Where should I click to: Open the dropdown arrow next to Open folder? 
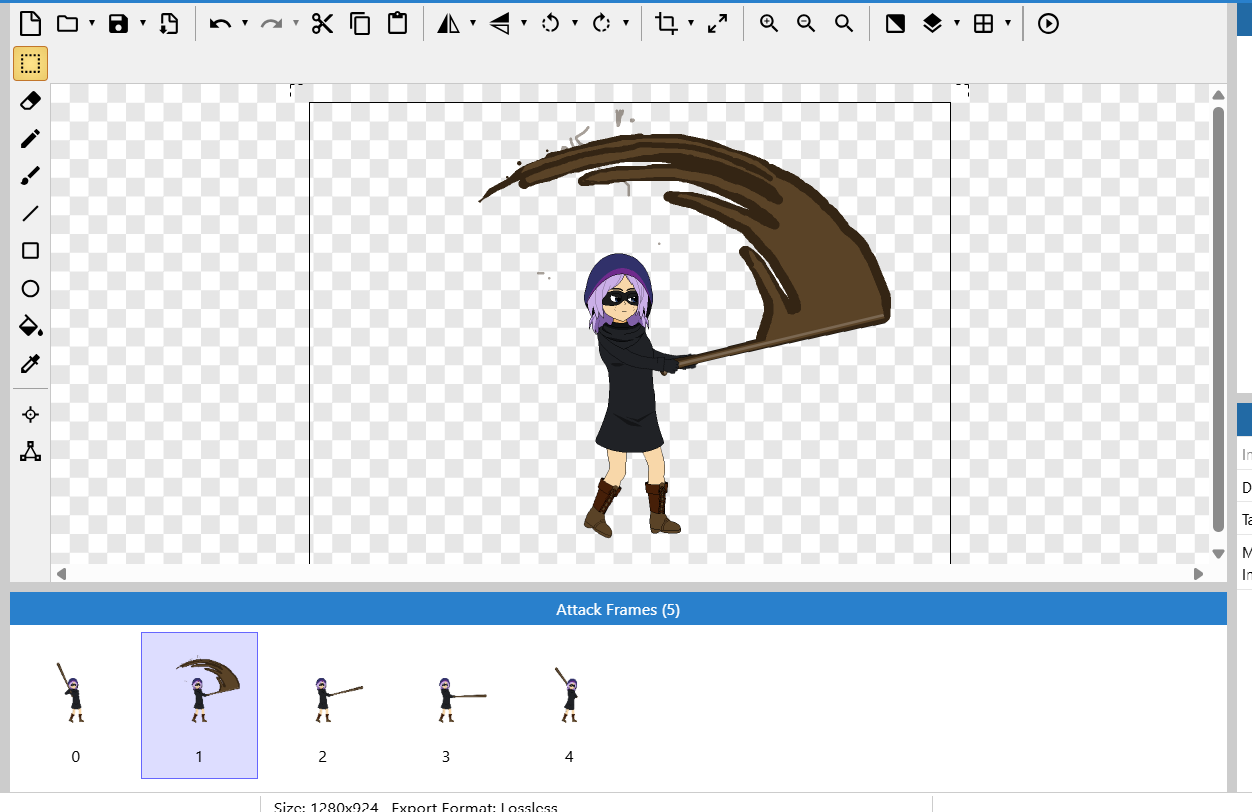(92, 23)
